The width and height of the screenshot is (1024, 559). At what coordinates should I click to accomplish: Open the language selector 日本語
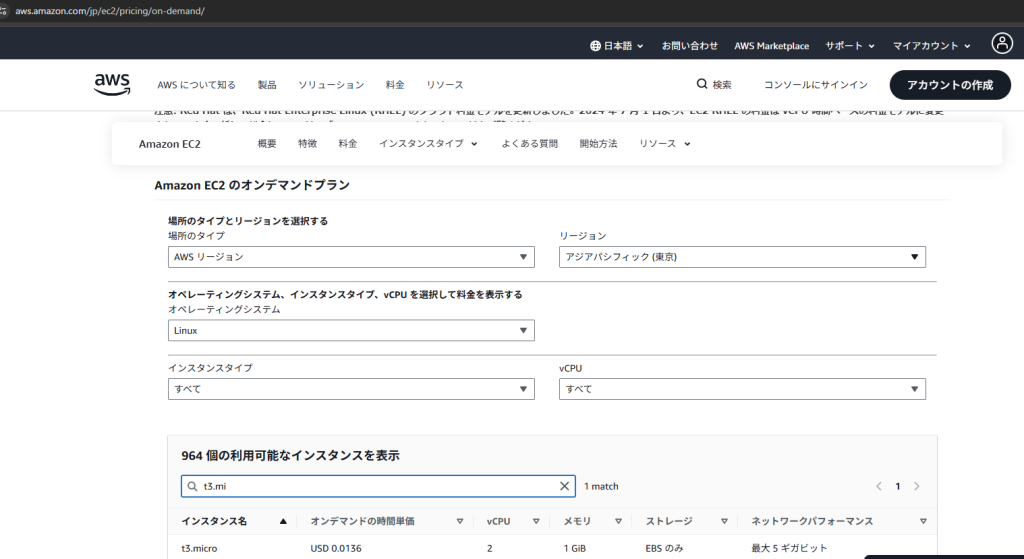click(x=617, y=46)
